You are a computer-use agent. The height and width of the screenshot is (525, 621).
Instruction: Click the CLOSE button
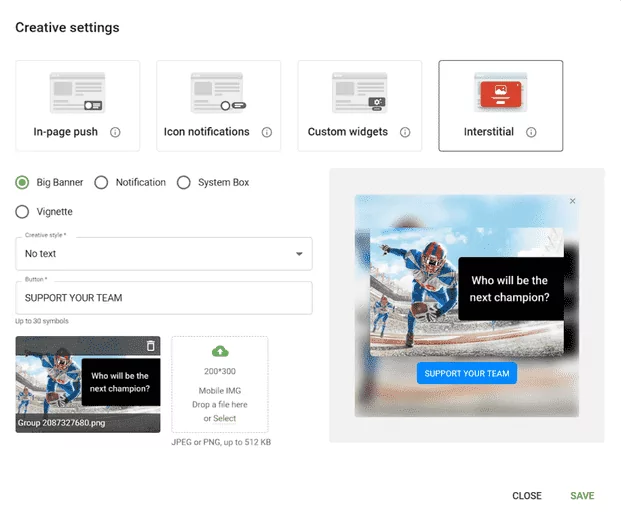coord(527,496)
